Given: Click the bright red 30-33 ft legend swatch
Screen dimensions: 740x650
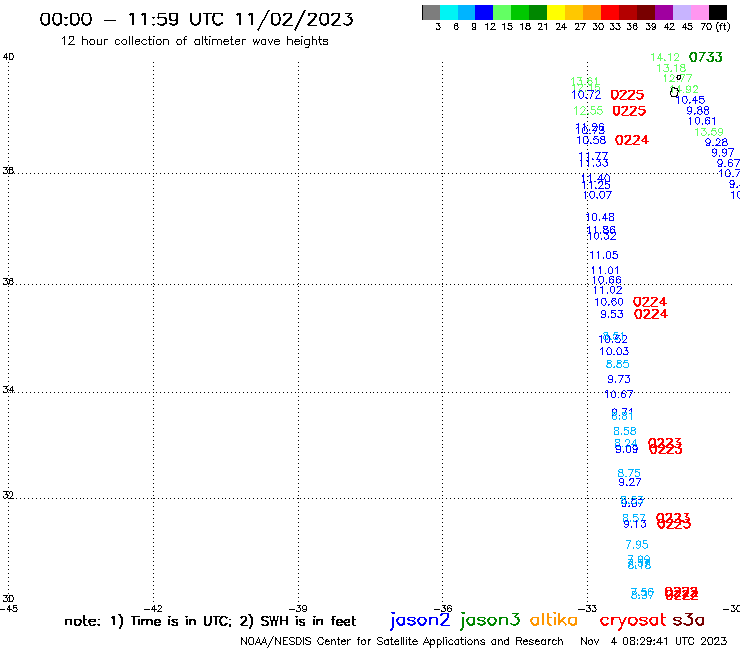Looking at the screenshot, I should [610, 12].
